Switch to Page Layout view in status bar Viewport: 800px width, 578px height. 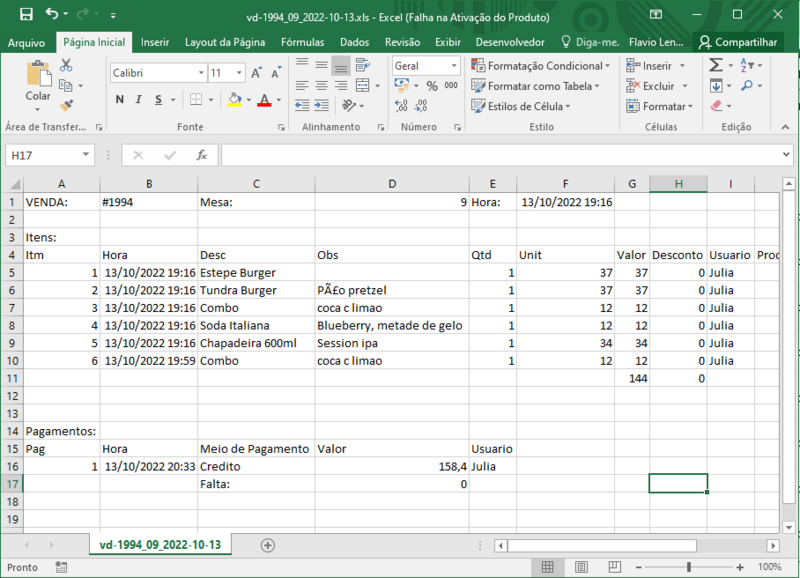[x=581, y=567]
